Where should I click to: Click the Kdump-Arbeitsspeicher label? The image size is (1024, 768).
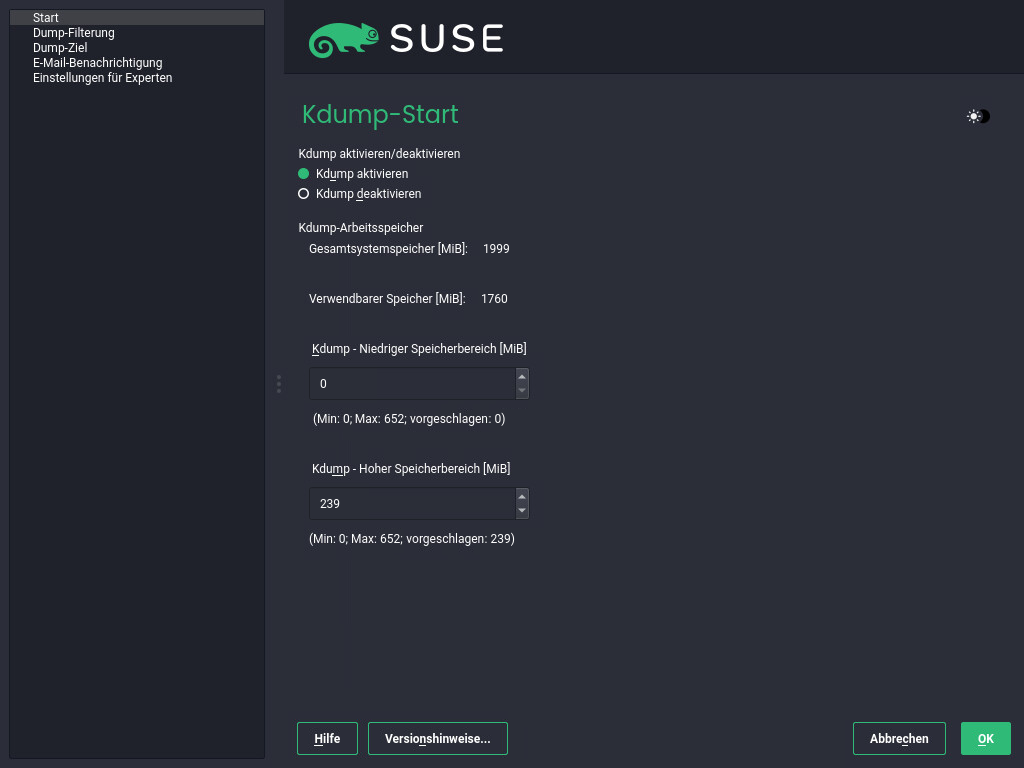pyautogui.click(x=360, y=228)
